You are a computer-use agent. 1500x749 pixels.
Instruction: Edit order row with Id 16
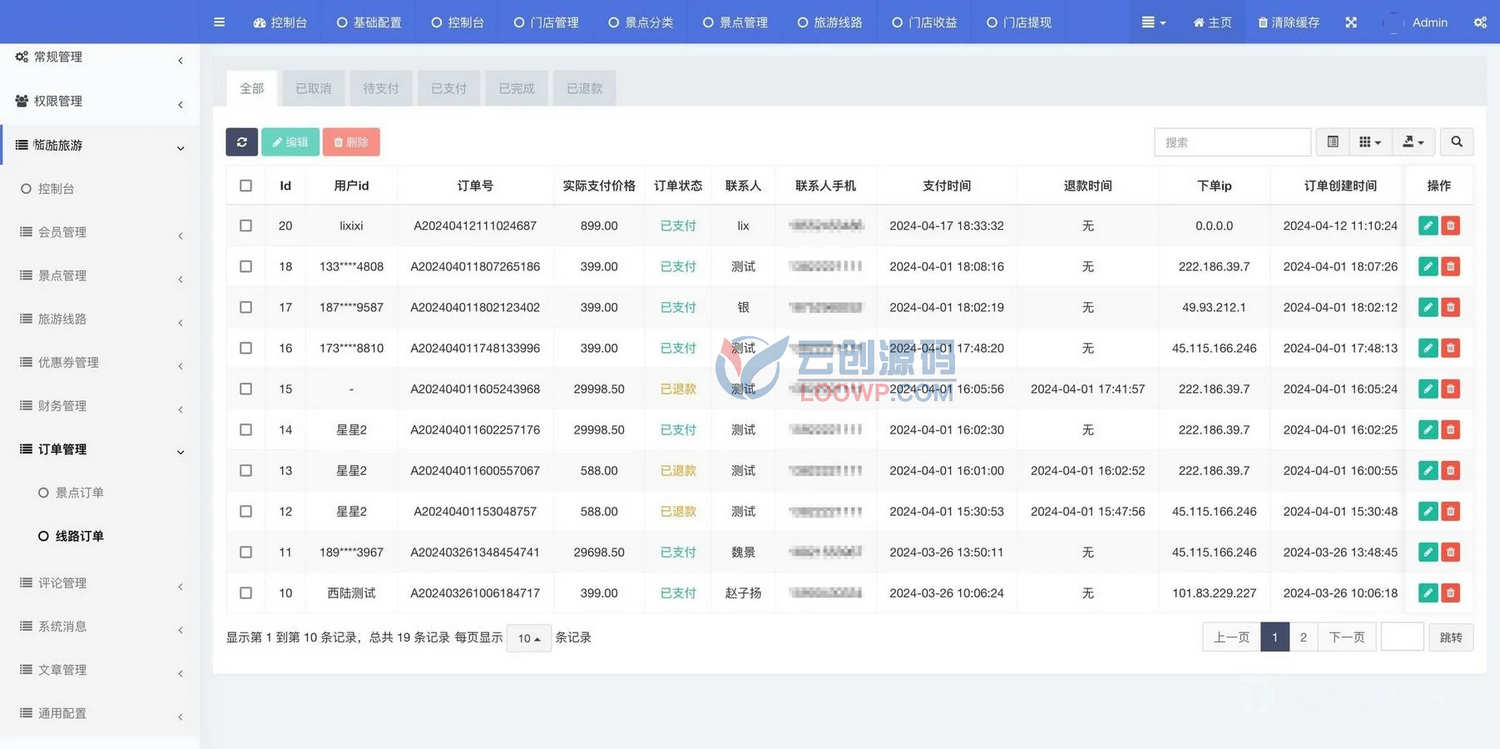coord(1428,348)
